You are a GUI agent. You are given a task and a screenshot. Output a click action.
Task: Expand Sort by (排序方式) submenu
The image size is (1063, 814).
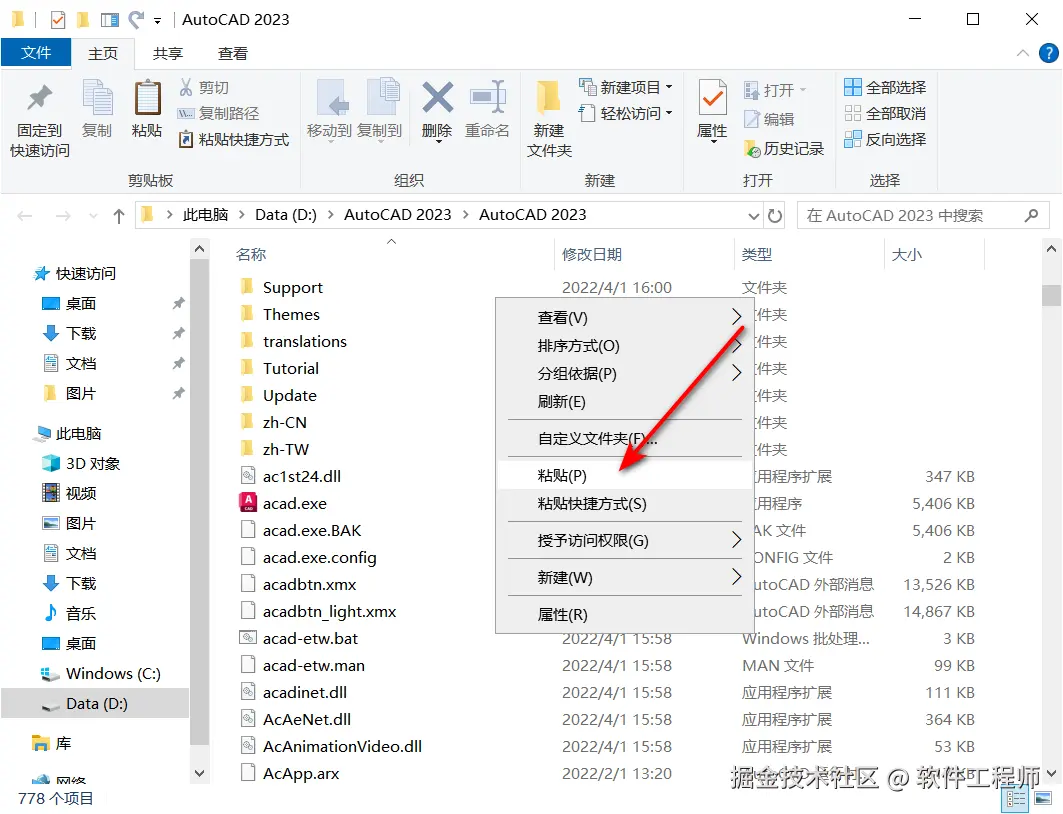point(736,346)
